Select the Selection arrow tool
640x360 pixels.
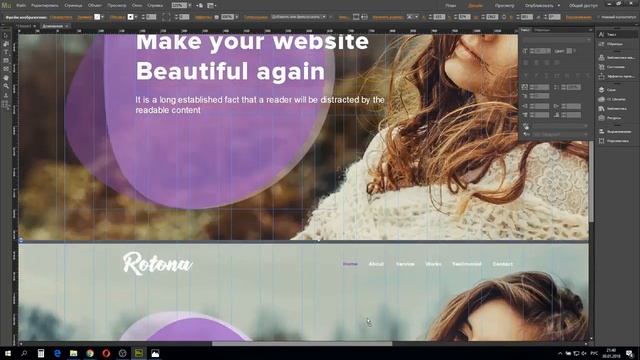(x=6, y=36)
